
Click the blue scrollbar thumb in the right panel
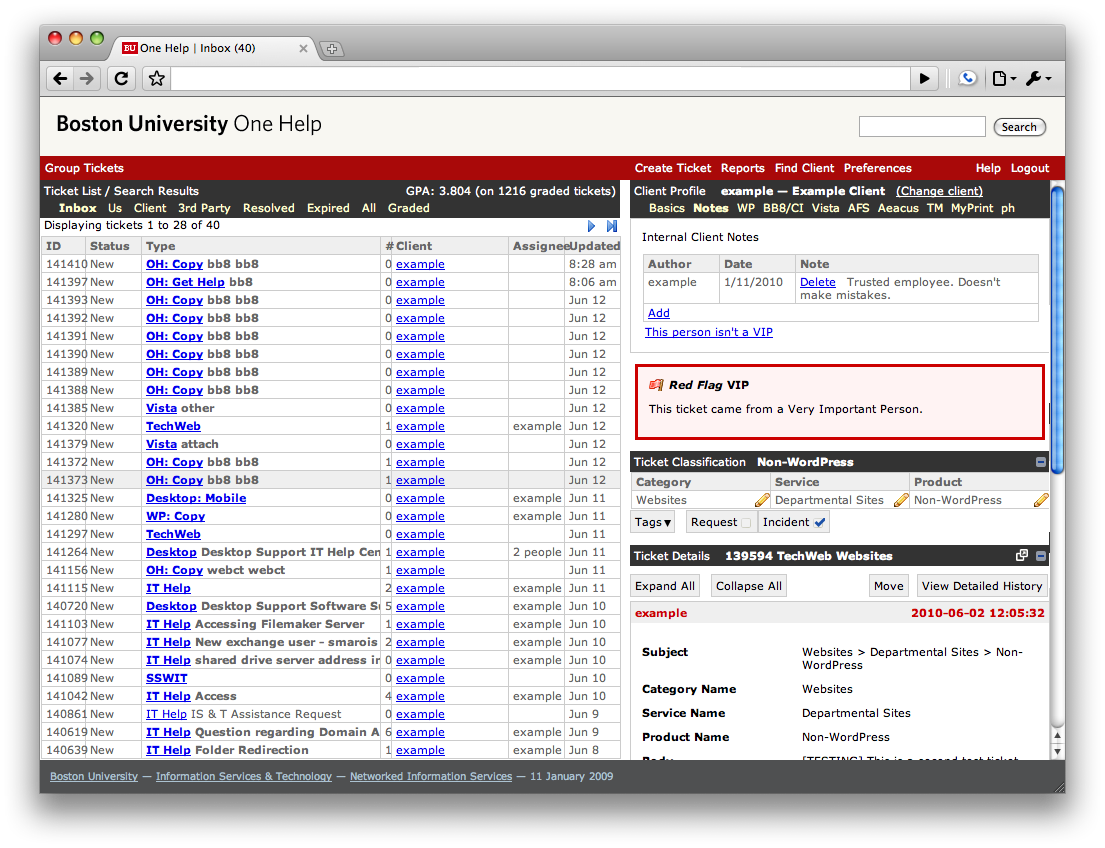click(1057, 329)
